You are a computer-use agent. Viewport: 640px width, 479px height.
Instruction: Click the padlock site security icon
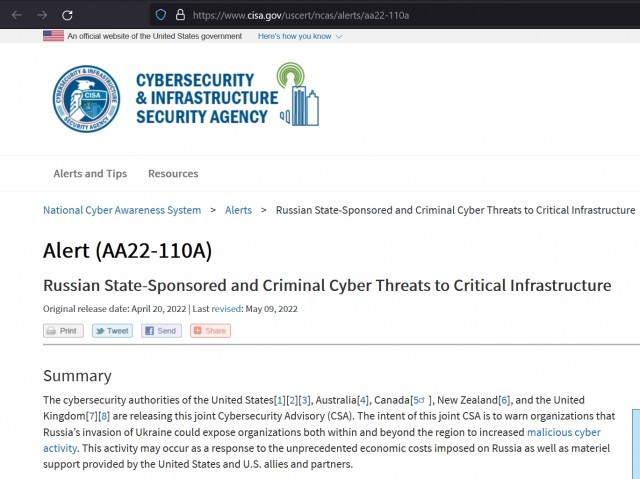click(180, 15)
